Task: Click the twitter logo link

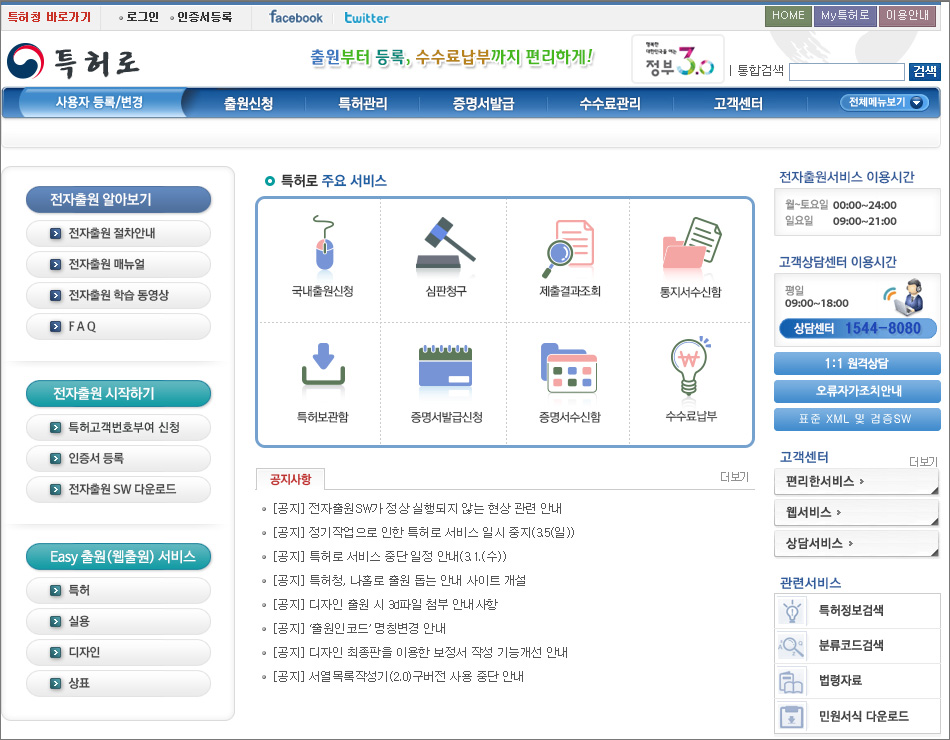Action: (367, 18)
